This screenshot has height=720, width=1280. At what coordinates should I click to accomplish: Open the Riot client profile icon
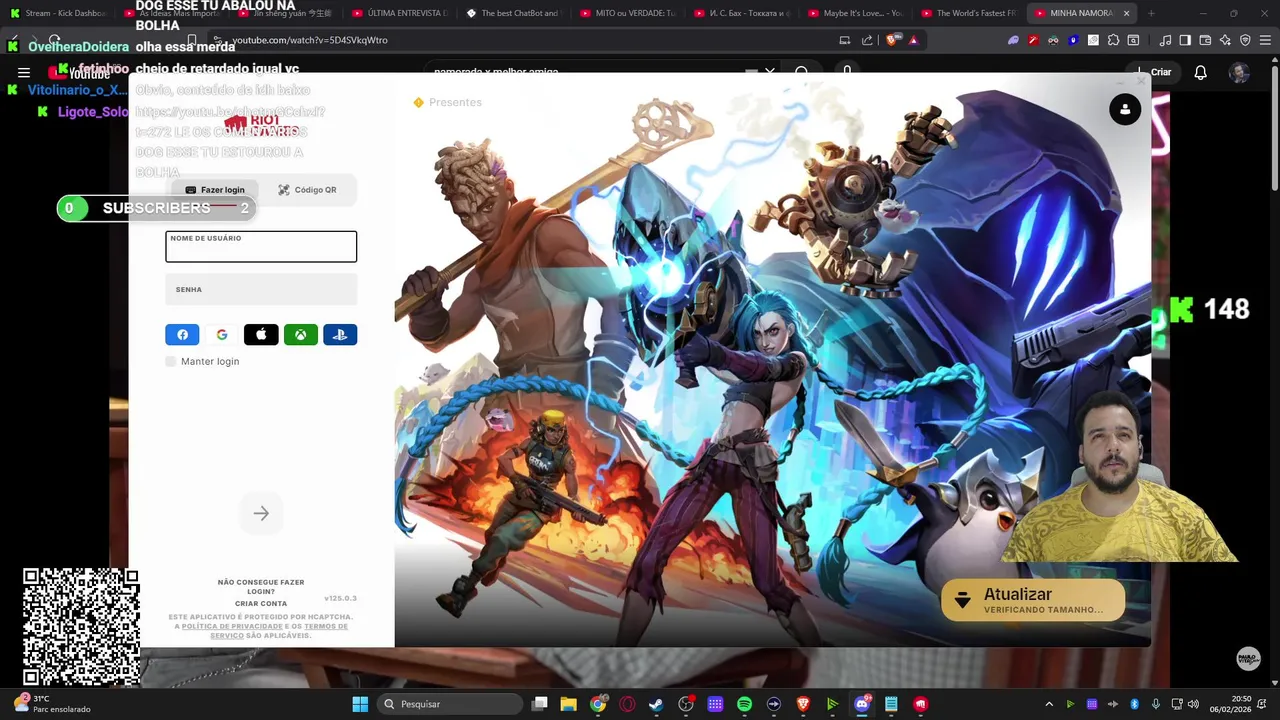point(1125,110)
